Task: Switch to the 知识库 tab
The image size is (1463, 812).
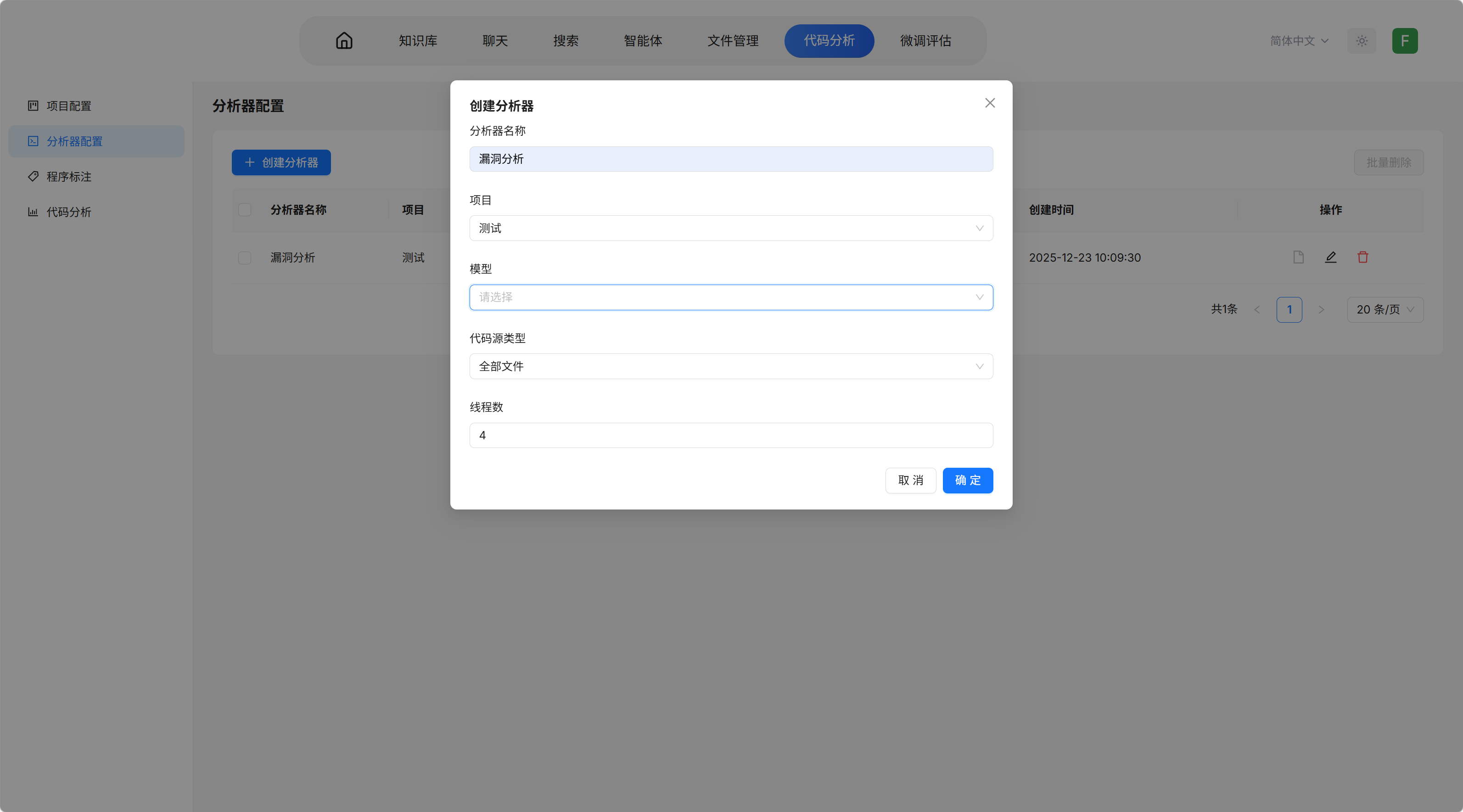Action: click(418, 41)
